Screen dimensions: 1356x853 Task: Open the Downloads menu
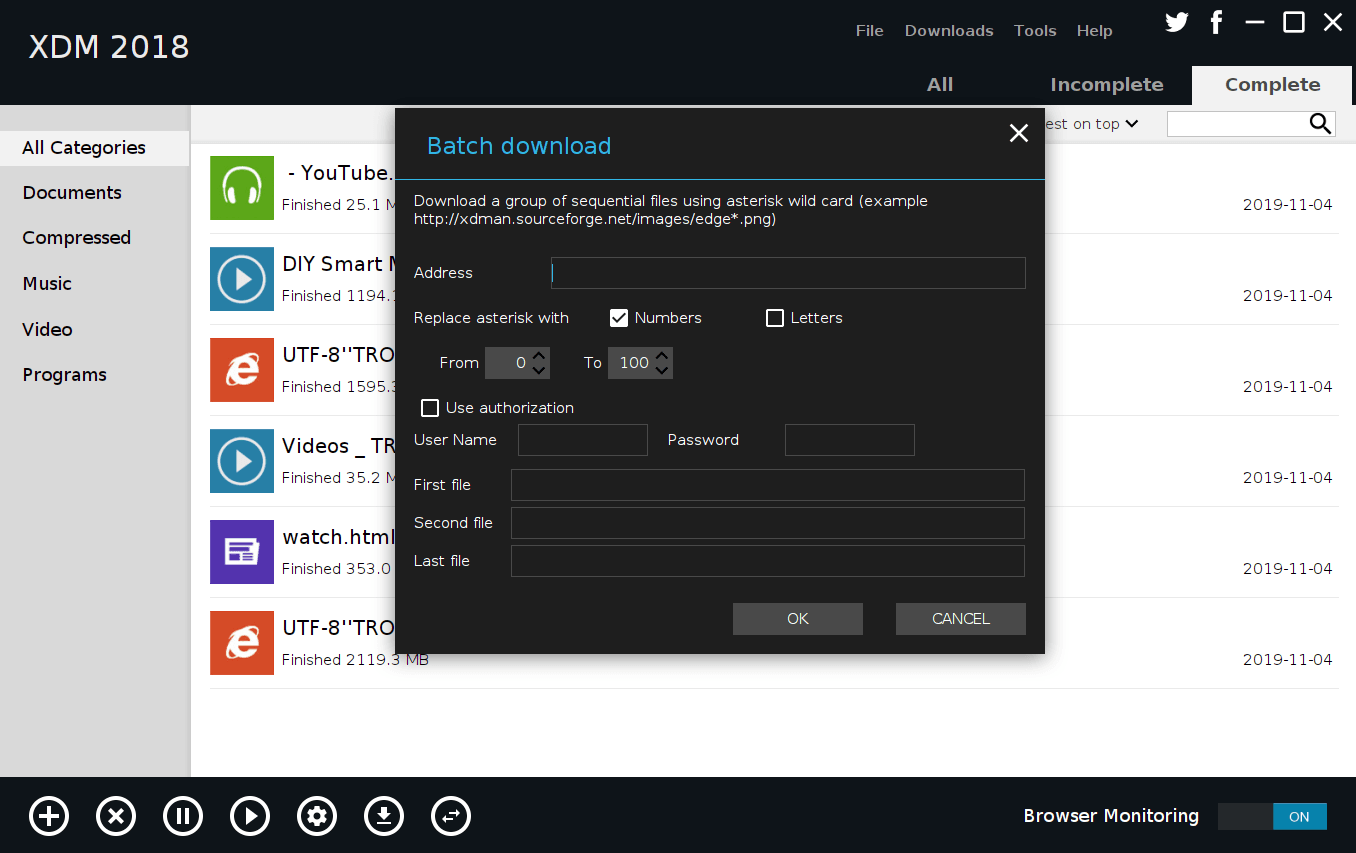(x=948, y=31)
